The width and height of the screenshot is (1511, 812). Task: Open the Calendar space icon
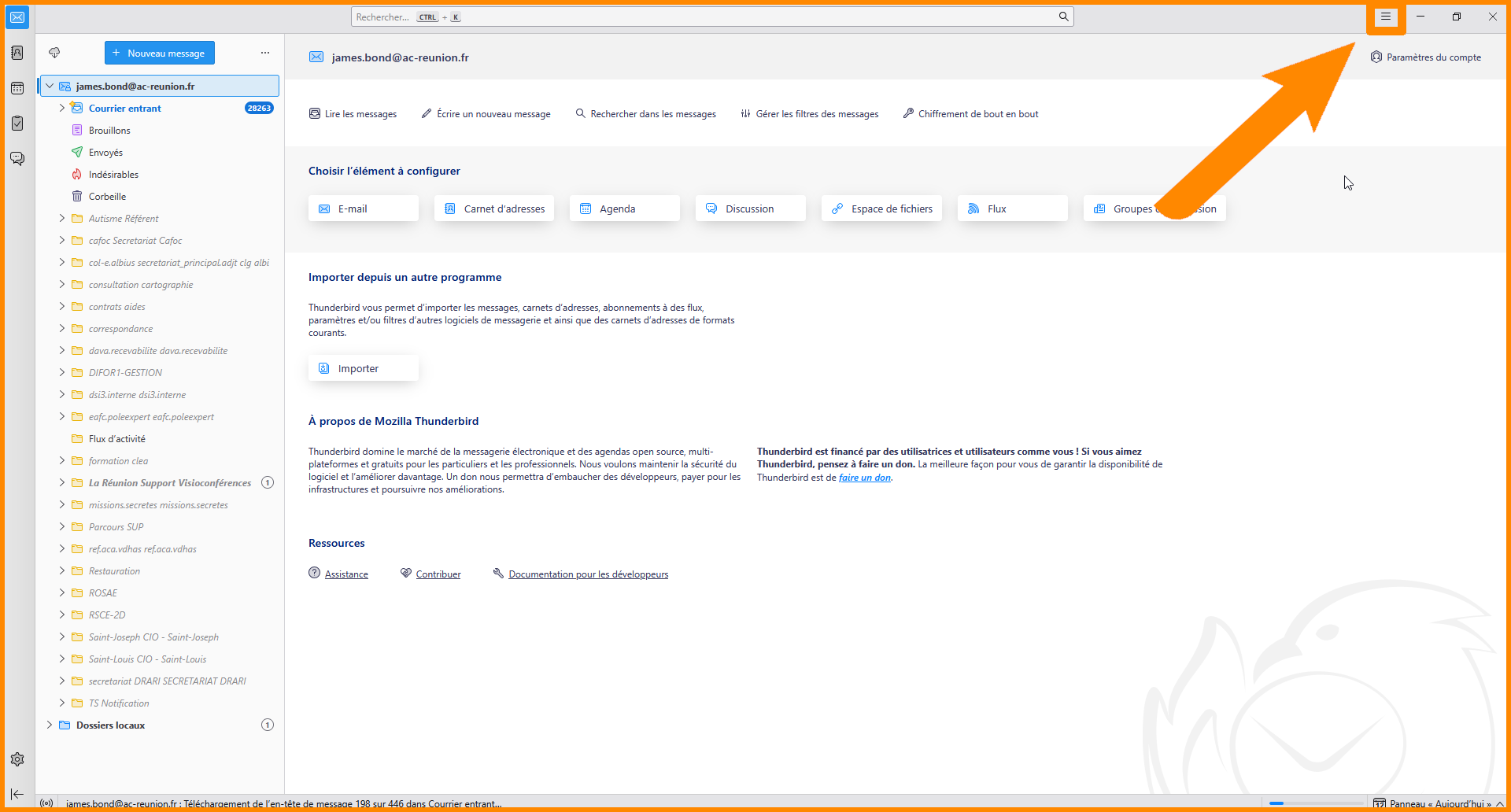pyautogui.click(x=17, y=88)
